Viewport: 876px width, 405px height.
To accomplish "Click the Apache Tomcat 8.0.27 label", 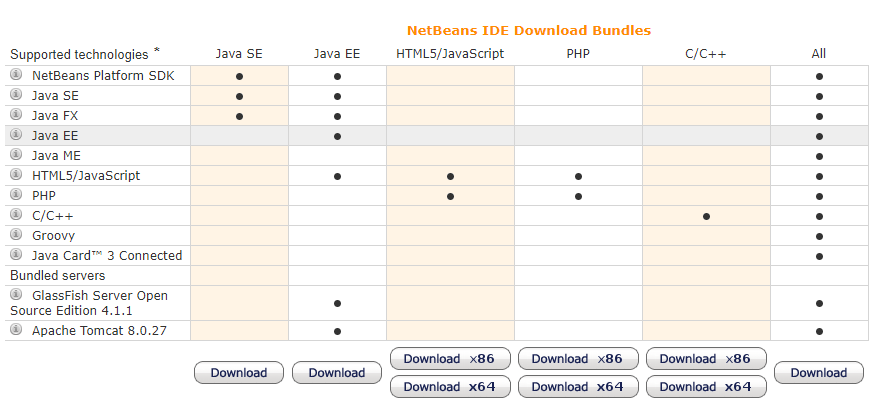I will click(x=99, y=331).
